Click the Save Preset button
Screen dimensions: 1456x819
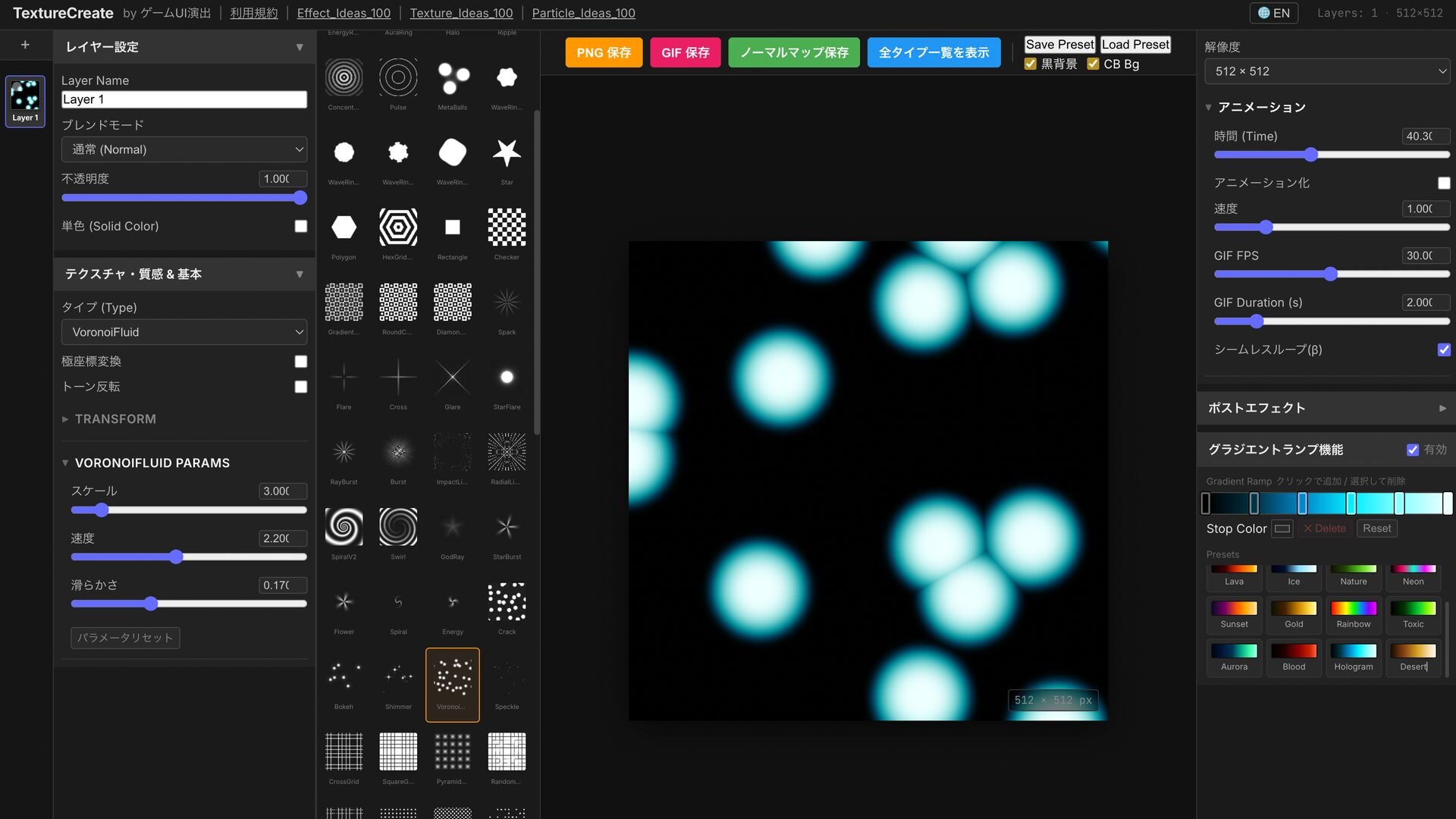pos(1059,45)
